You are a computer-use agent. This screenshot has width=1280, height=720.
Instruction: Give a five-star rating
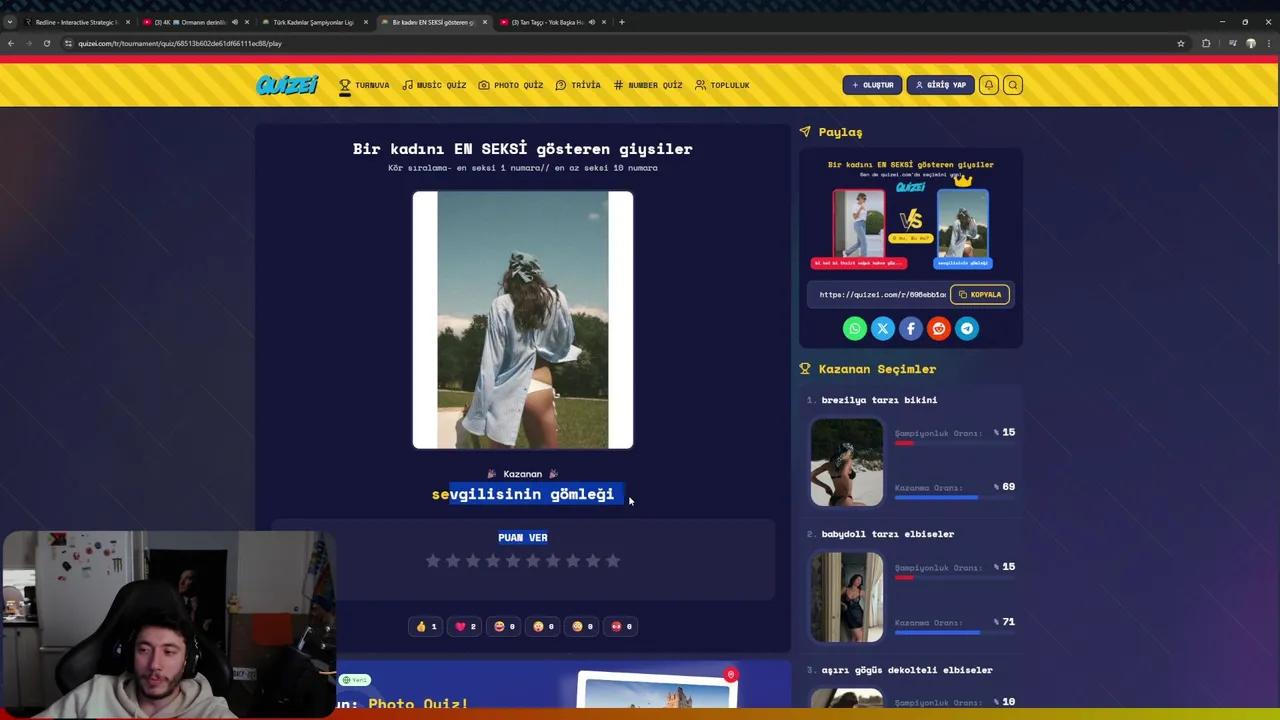click(x=513, y=561)
